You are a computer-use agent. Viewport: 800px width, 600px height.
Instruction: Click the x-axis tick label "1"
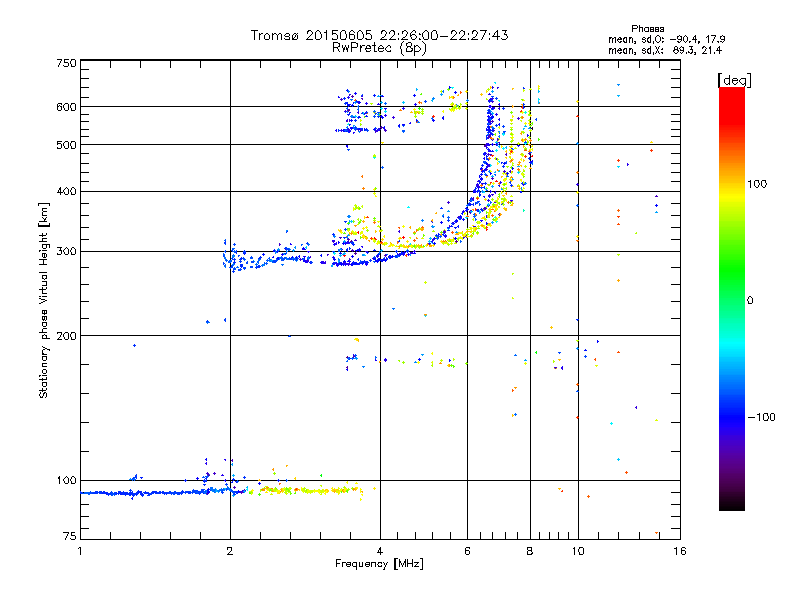[80, 551]
